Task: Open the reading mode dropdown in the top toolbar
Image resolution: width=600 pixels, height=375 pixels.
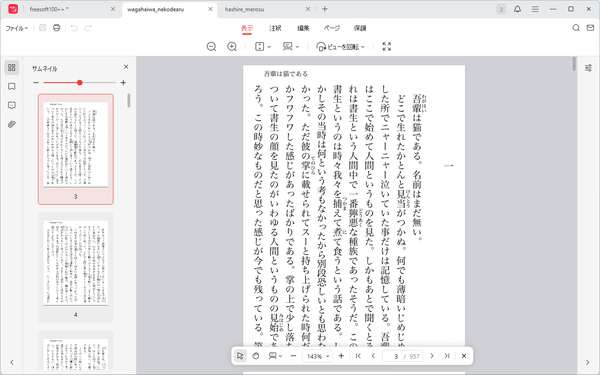Action: click(x=291, y=47)
